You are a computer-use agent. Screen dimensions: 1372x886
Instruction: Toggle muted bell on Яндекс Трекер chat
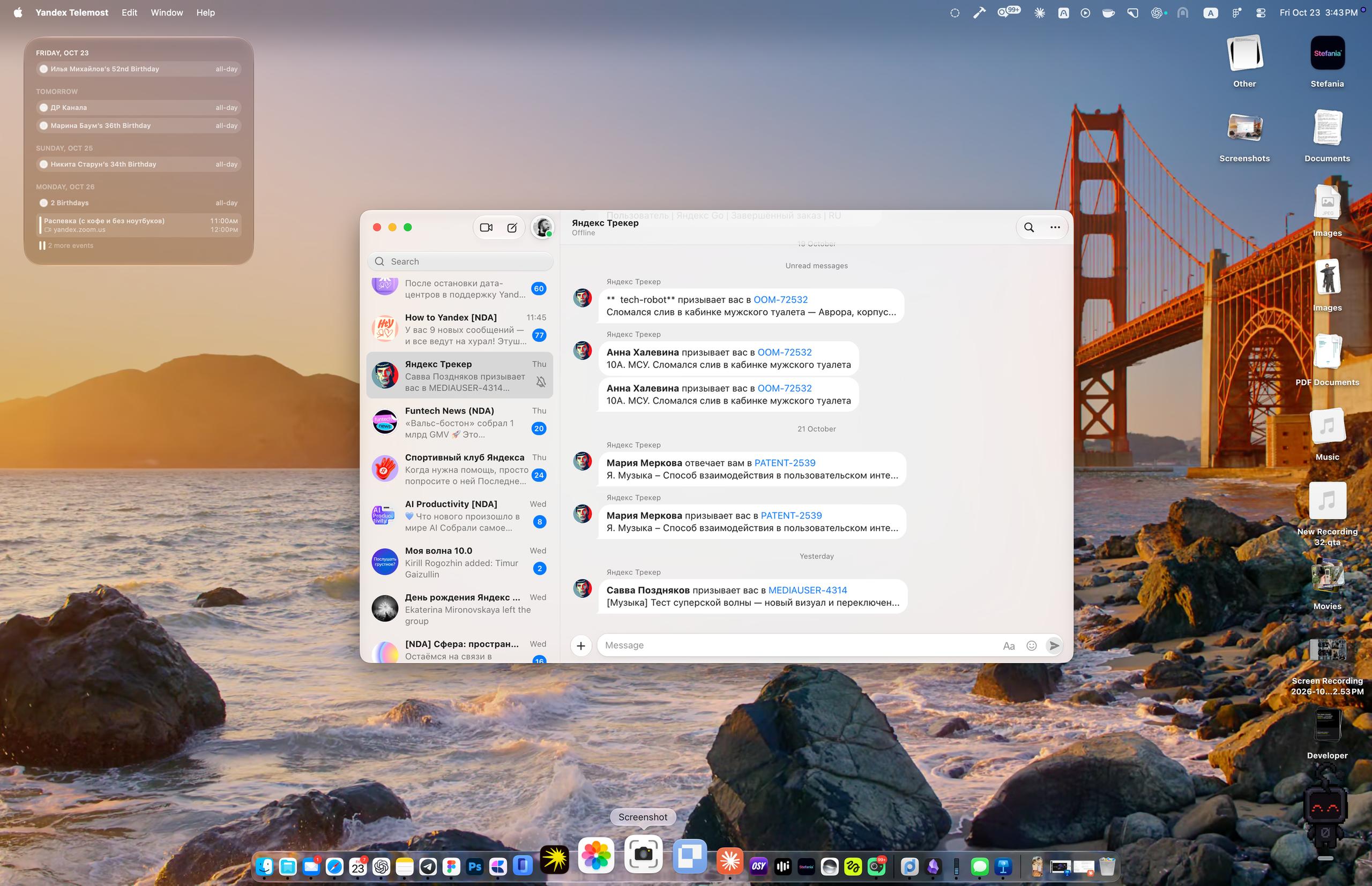tap(541, 381)
